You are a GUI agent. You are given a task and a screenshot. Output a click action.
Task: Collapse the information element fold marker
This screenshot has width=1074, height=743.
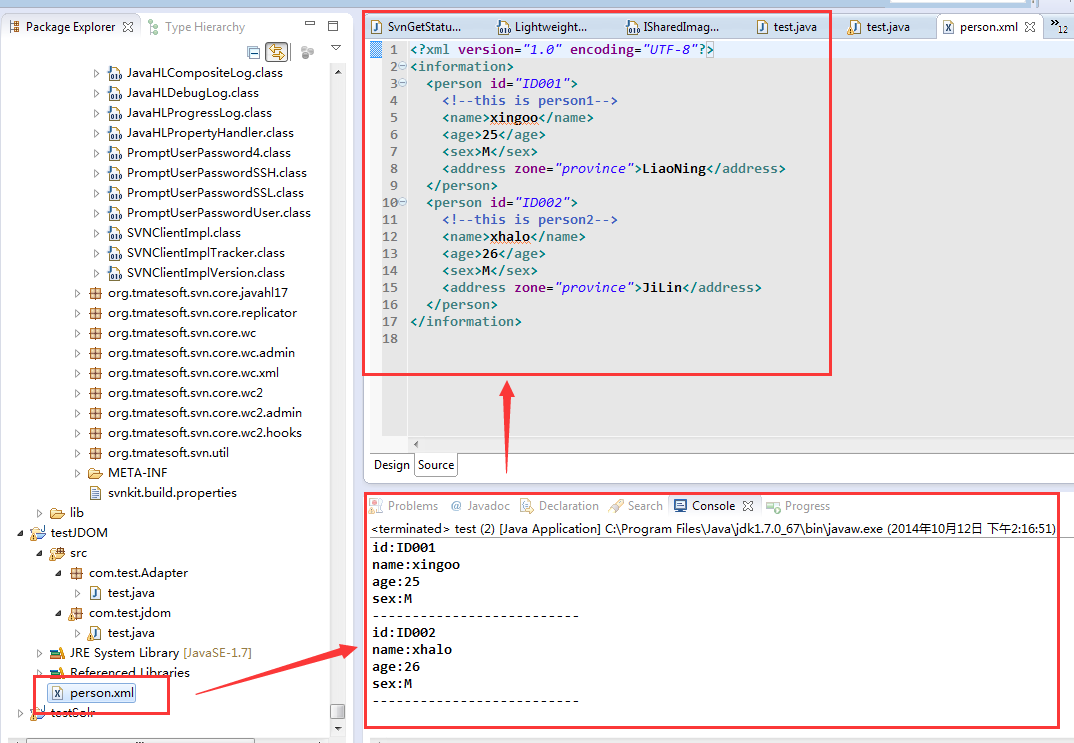(x=403, y=66)
